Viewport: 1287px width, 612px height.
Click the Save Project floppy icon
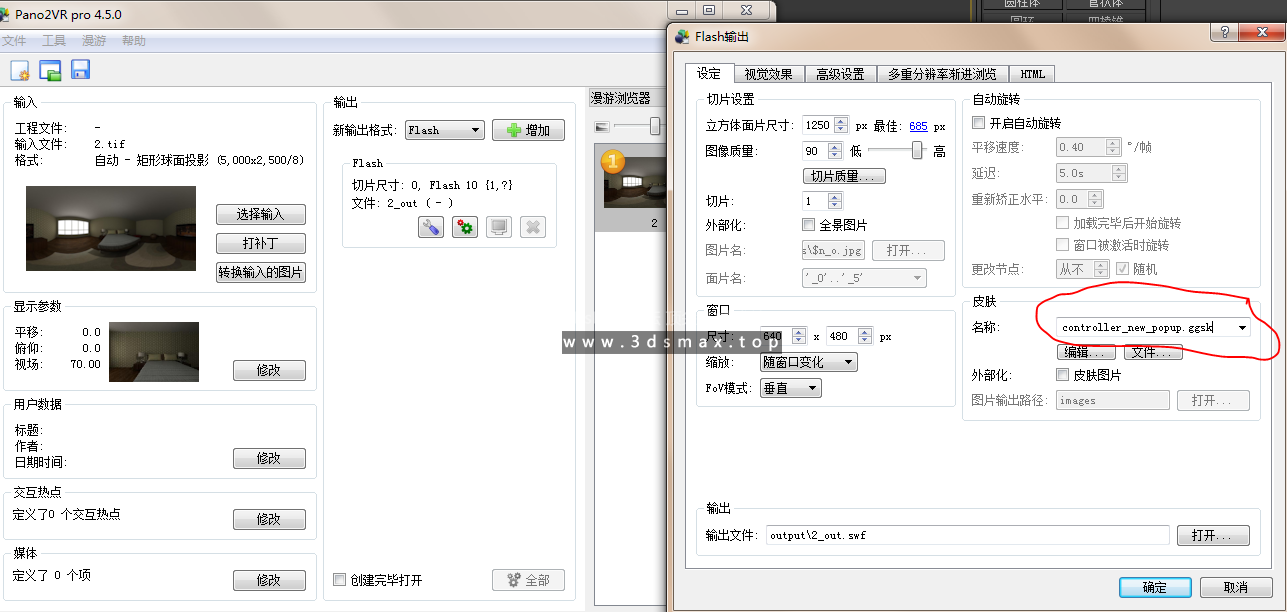(80, 70)
